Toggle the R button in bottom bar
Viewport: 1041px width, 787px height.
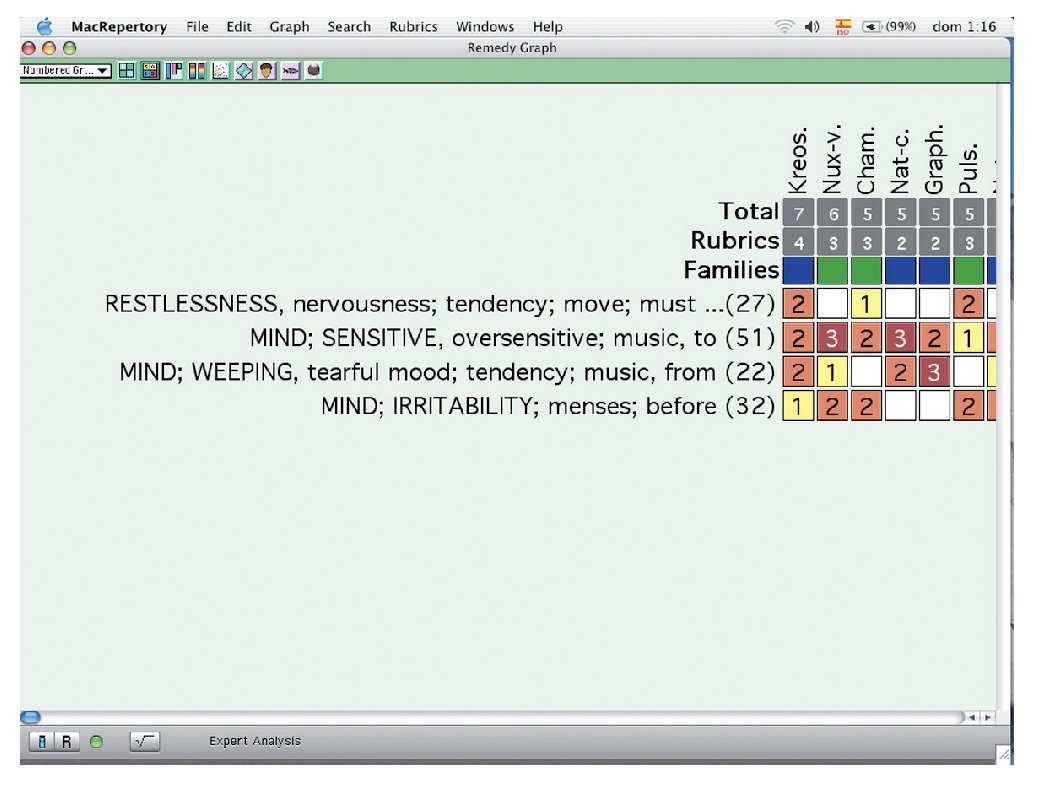(x=67, y=742)
